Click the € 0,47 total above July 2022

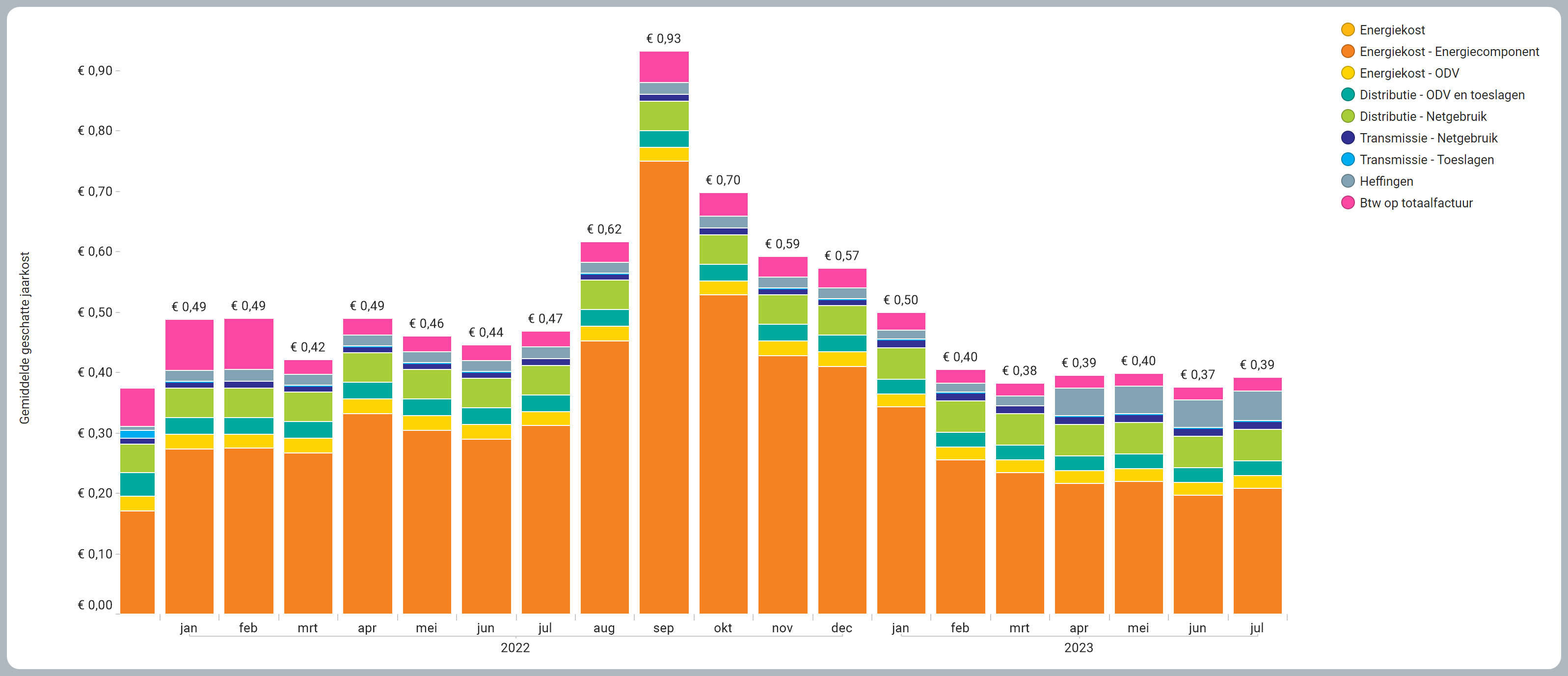545,318
